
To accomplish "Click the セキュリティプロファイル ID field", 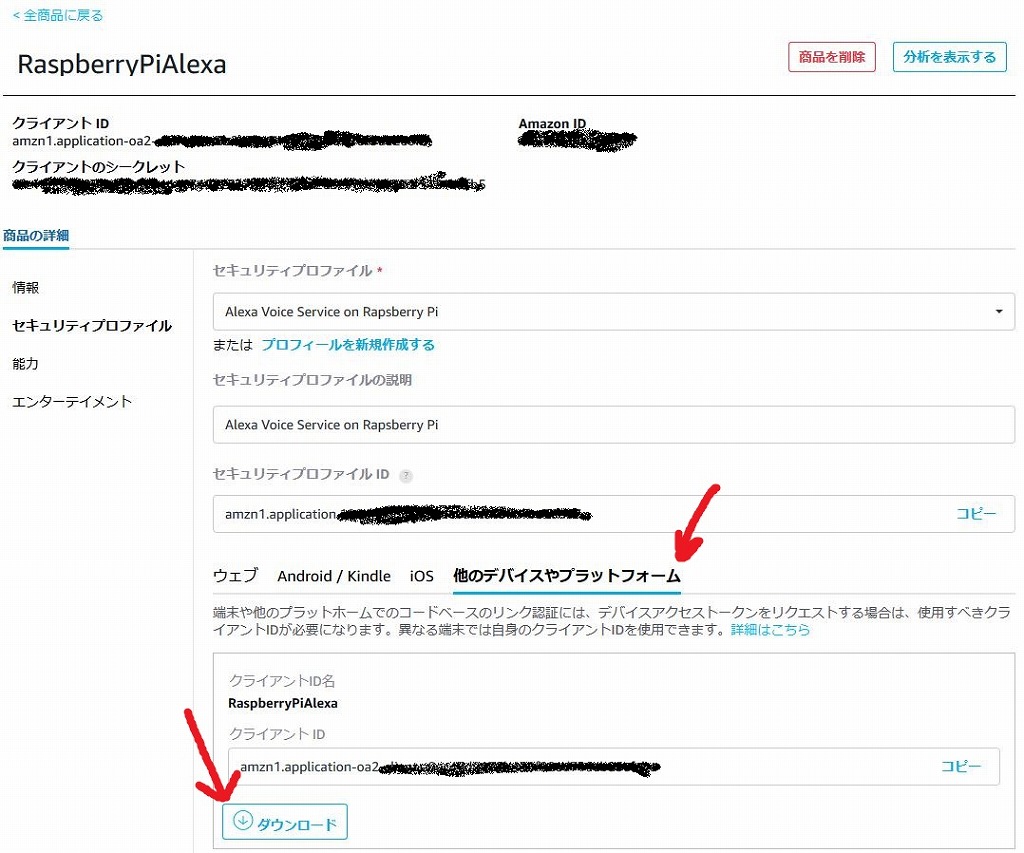I will coord(614,514).
